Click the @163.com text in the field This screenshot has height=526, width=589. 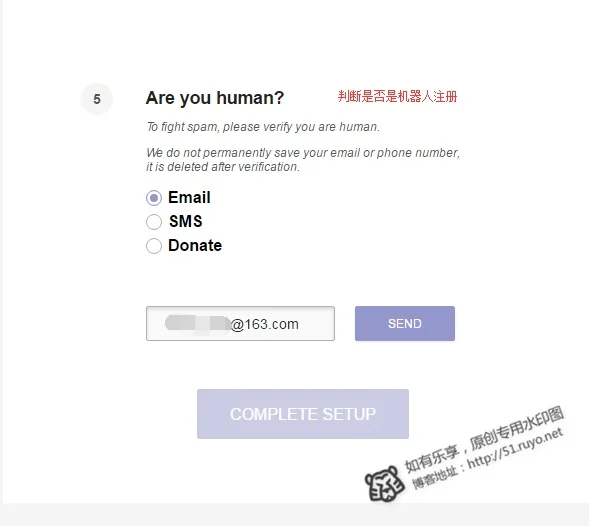265,324
